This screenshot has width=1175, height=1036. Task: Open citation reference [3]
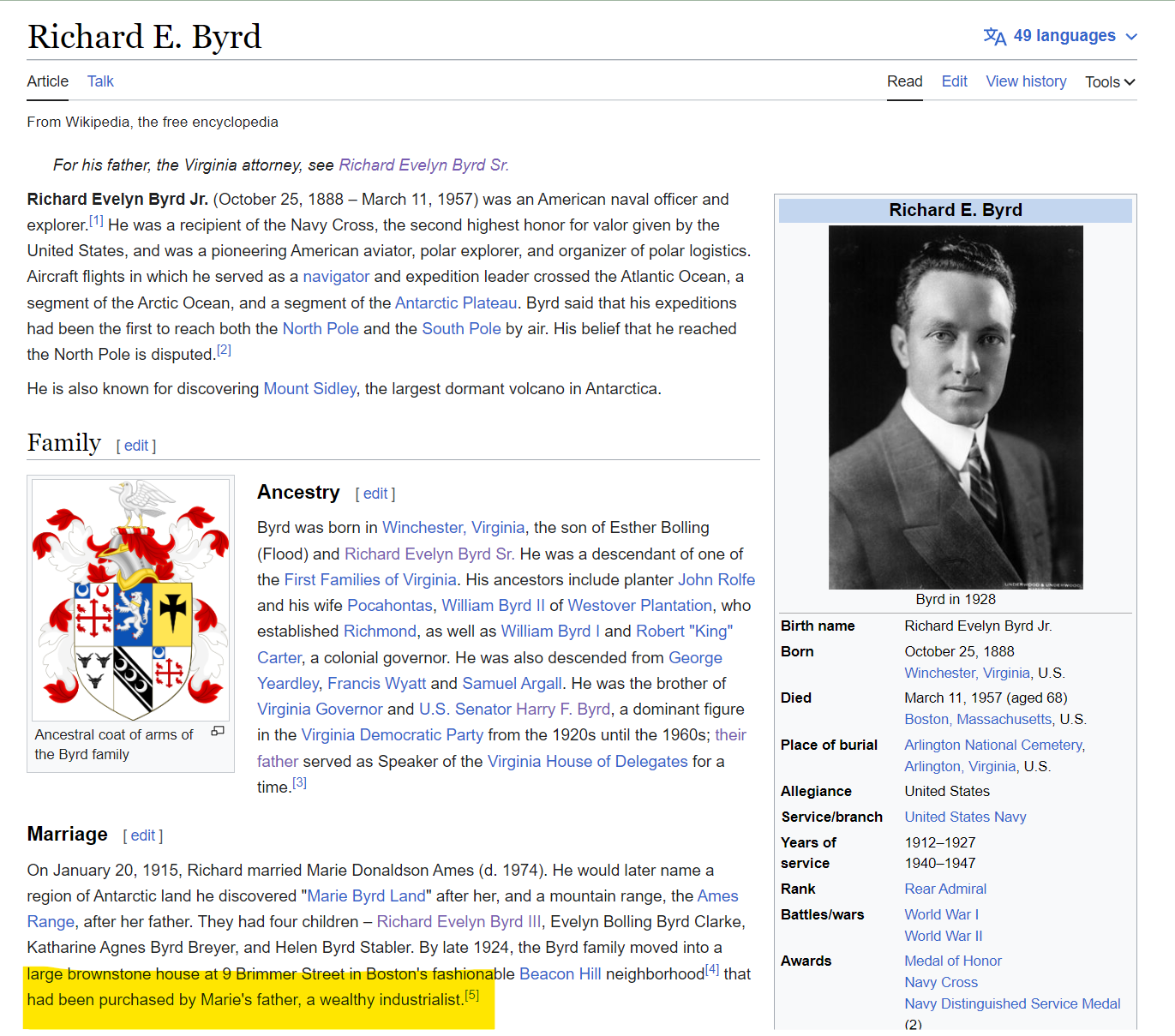pos(299,783)
